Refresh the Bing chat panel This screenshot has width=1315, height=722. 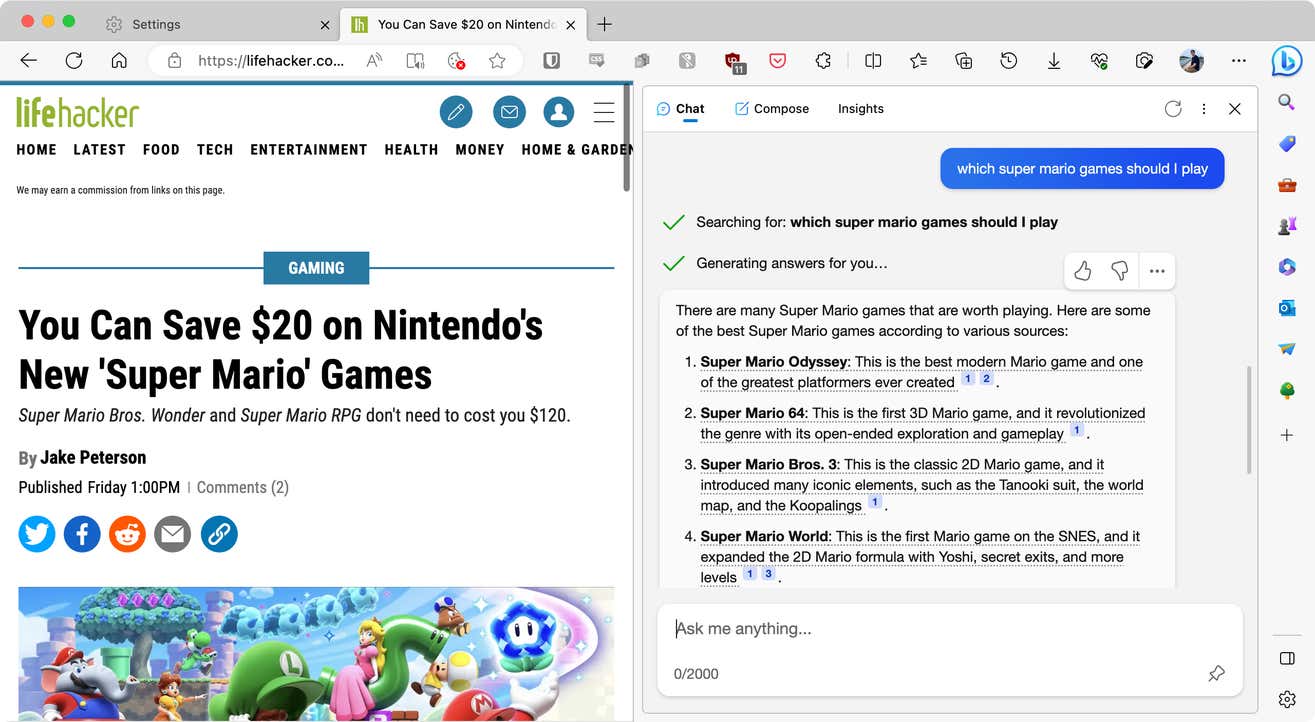pos(1173,109)
